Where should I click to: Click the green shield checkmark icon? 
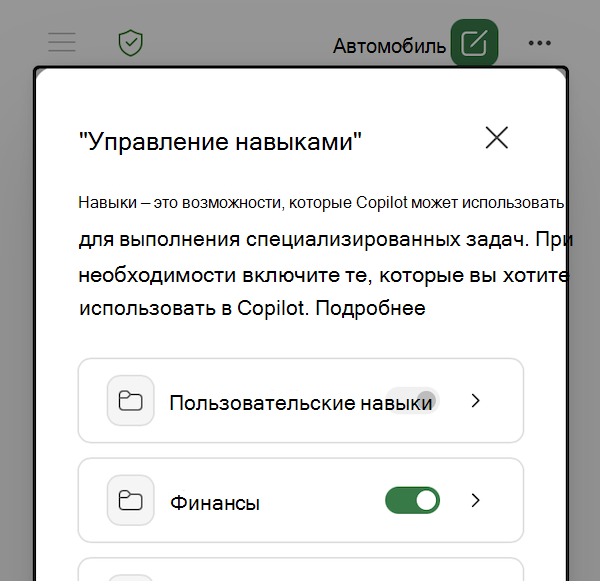[130, 43]
